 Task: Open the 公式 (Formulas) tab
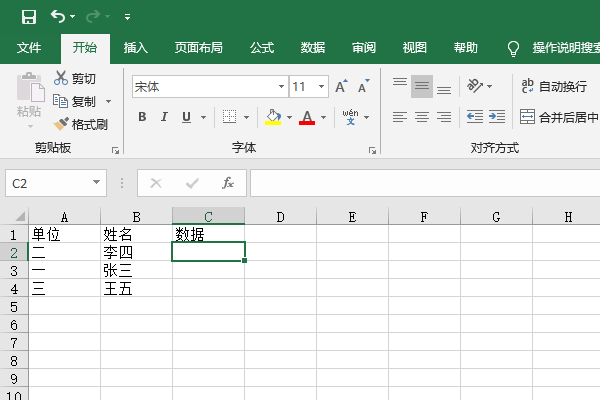pyautogui.click(x=262, y=47)
